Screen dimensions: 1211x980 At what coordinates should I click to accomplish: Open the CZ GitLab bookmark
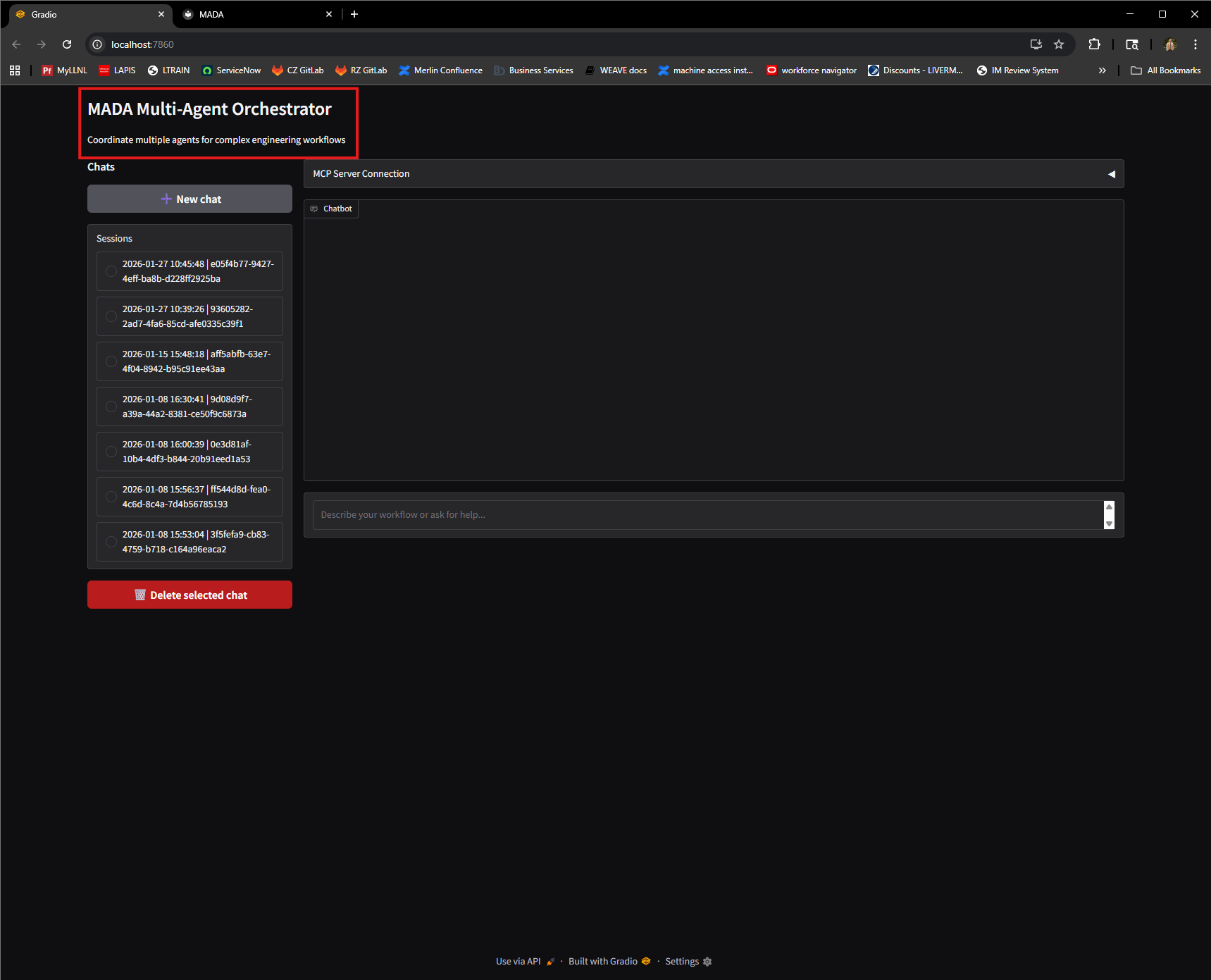point(298,70)
